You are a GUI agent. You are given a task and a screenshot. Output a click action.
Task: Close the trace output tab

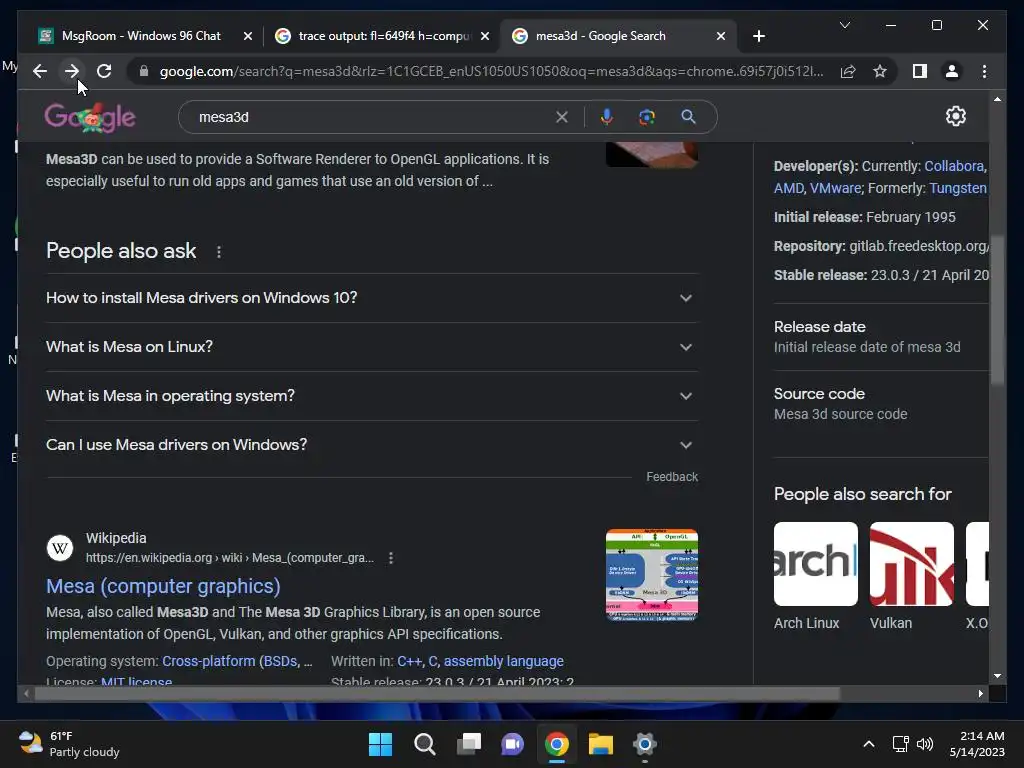[x=485, y=36]
